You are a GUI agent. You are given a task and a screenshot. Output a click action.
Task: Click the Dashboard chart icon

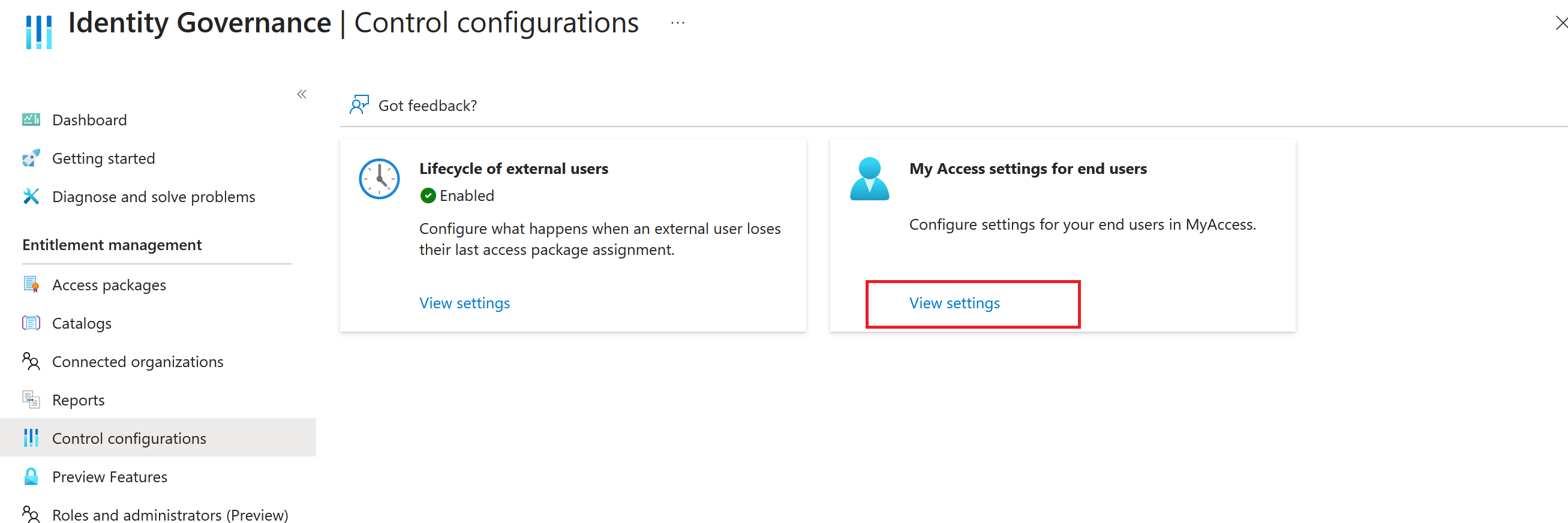point(31,119)
